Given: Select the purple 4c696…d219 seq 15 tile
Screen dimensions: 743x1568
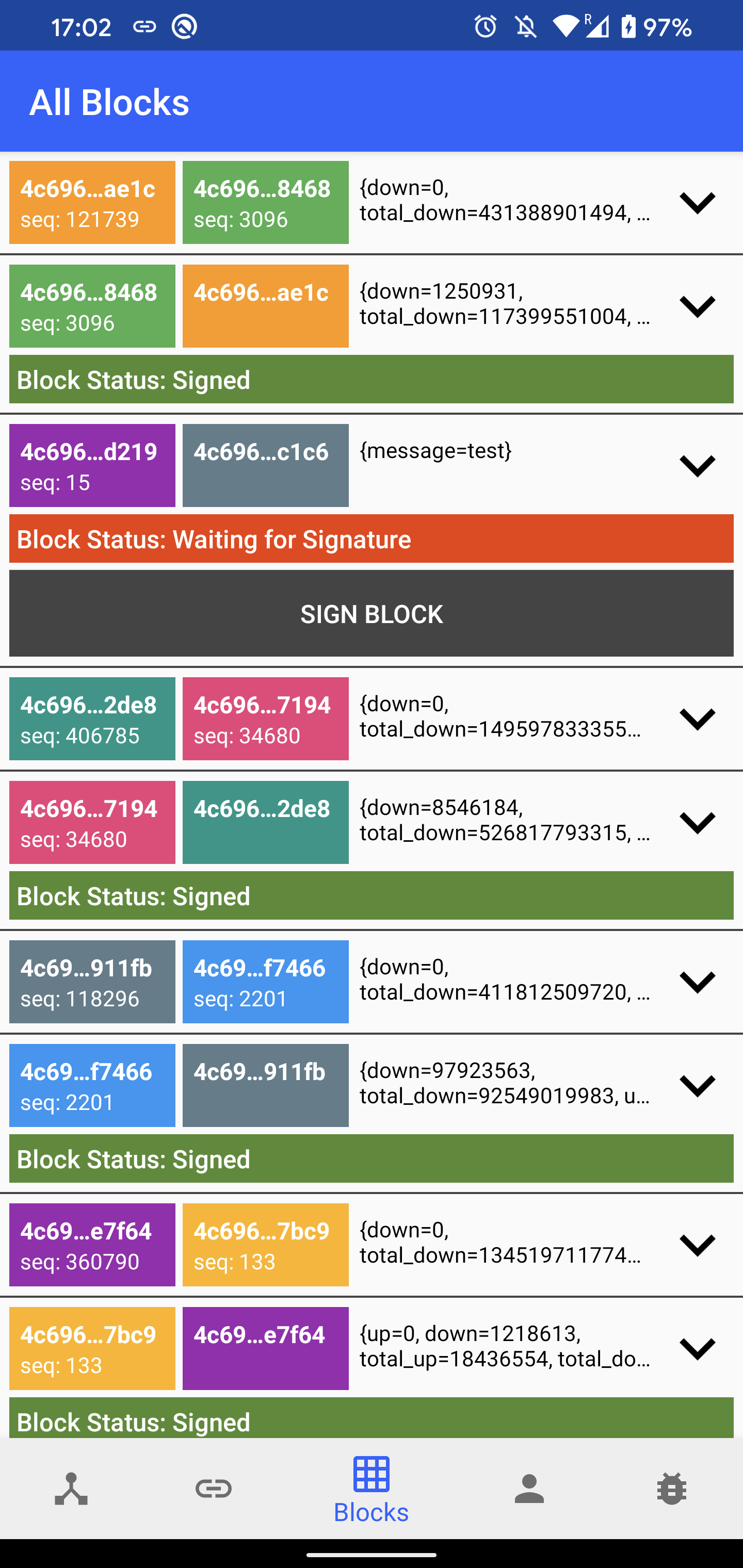Looking at the screenshot, I should tap(92, 466).
